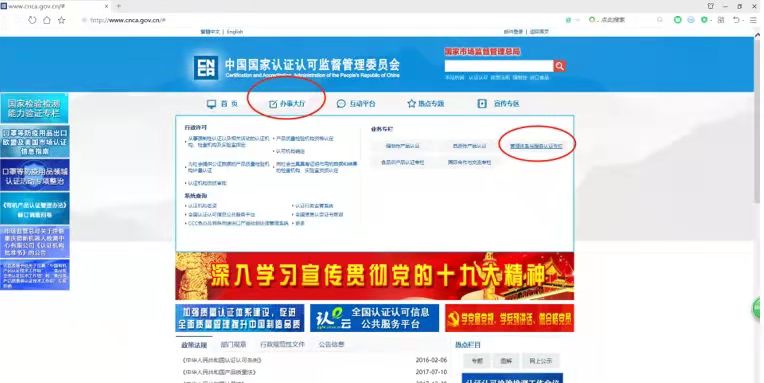This screenshot has width=764, height=383.
Task: Open the bottom blue sidebar banner with small text
Action: [x=35, y=275]
